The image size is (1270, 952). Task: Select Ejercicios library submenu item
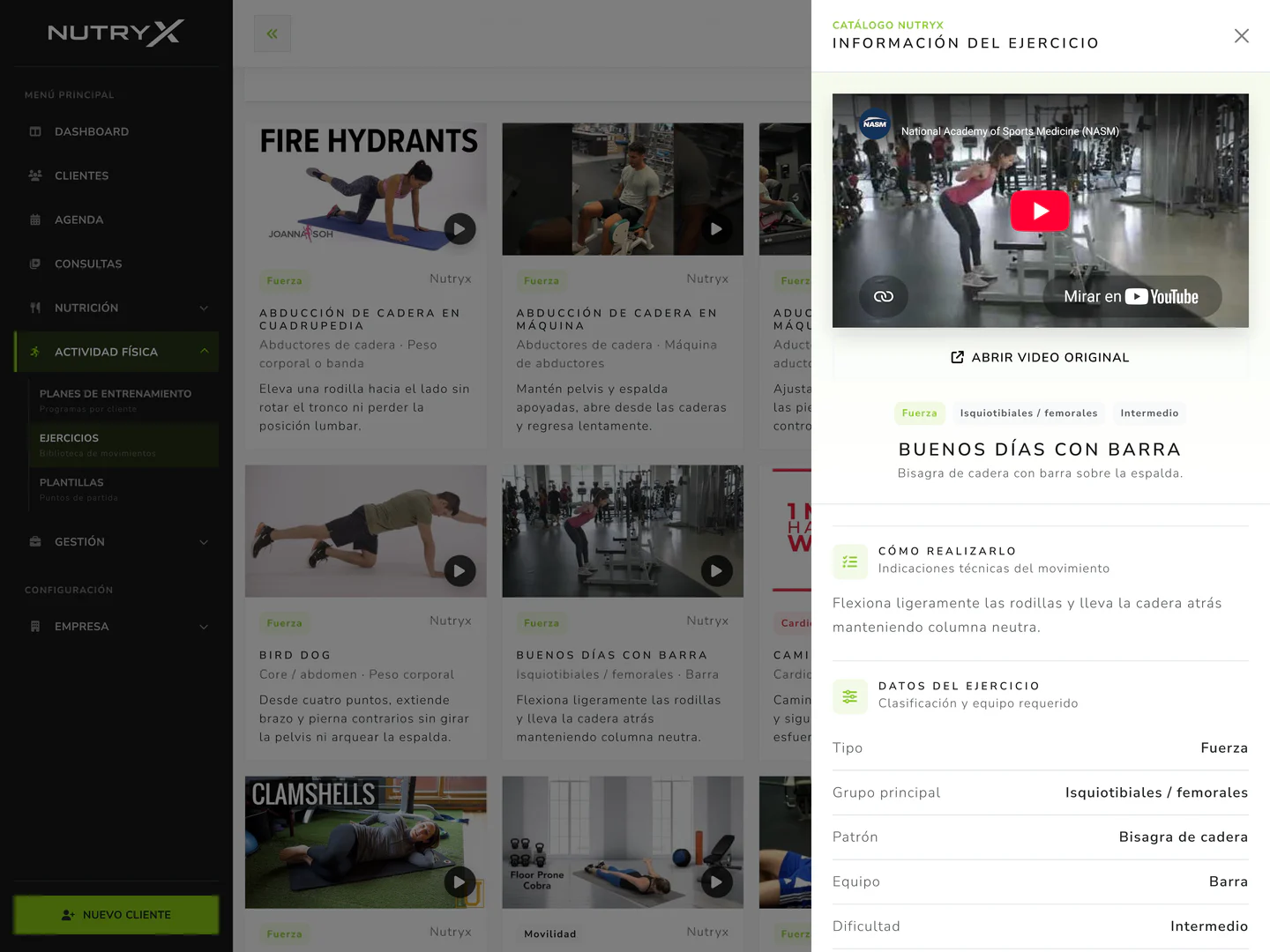pos(123,444)
